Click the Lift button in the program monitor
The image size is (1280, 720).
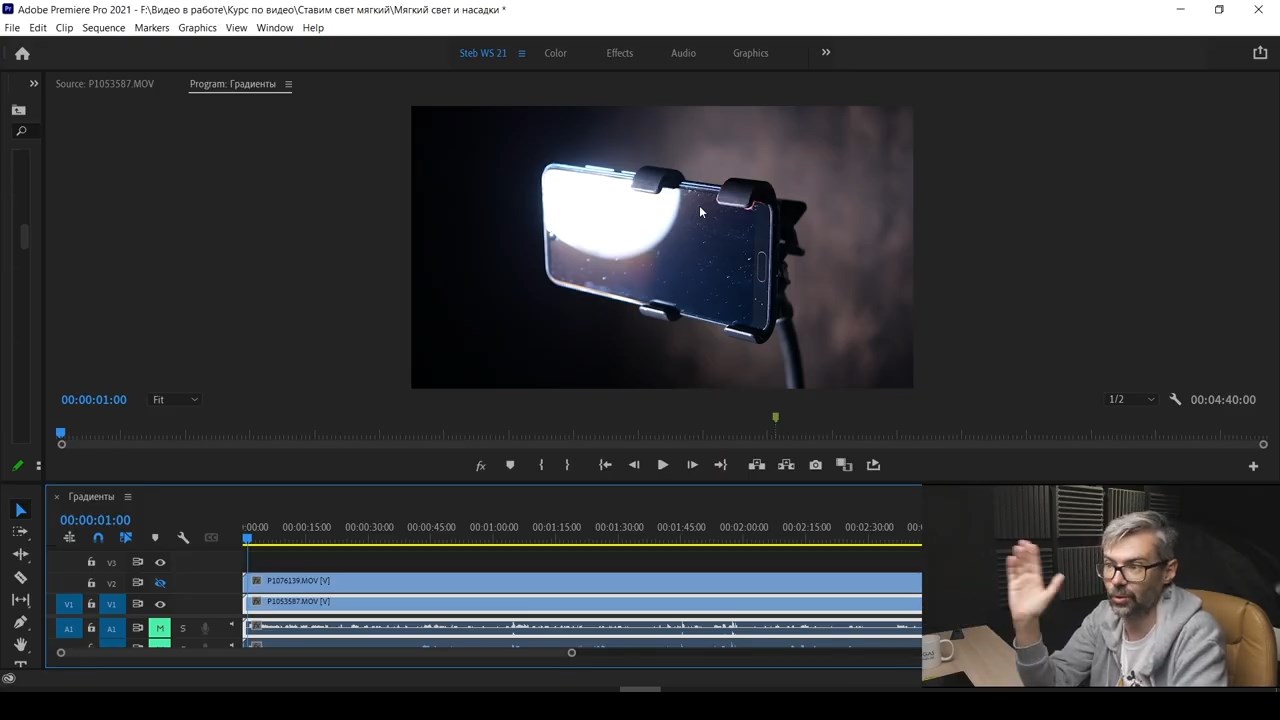757,465
